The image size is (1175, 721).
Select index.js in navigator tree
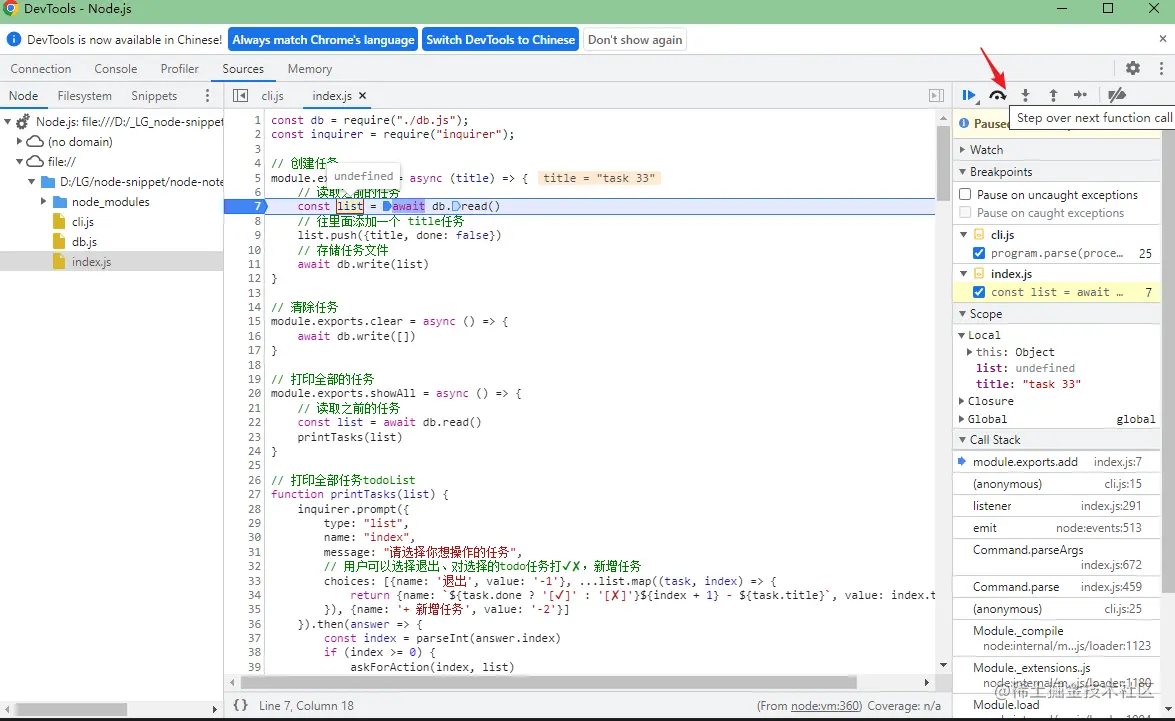pos(91,262)
